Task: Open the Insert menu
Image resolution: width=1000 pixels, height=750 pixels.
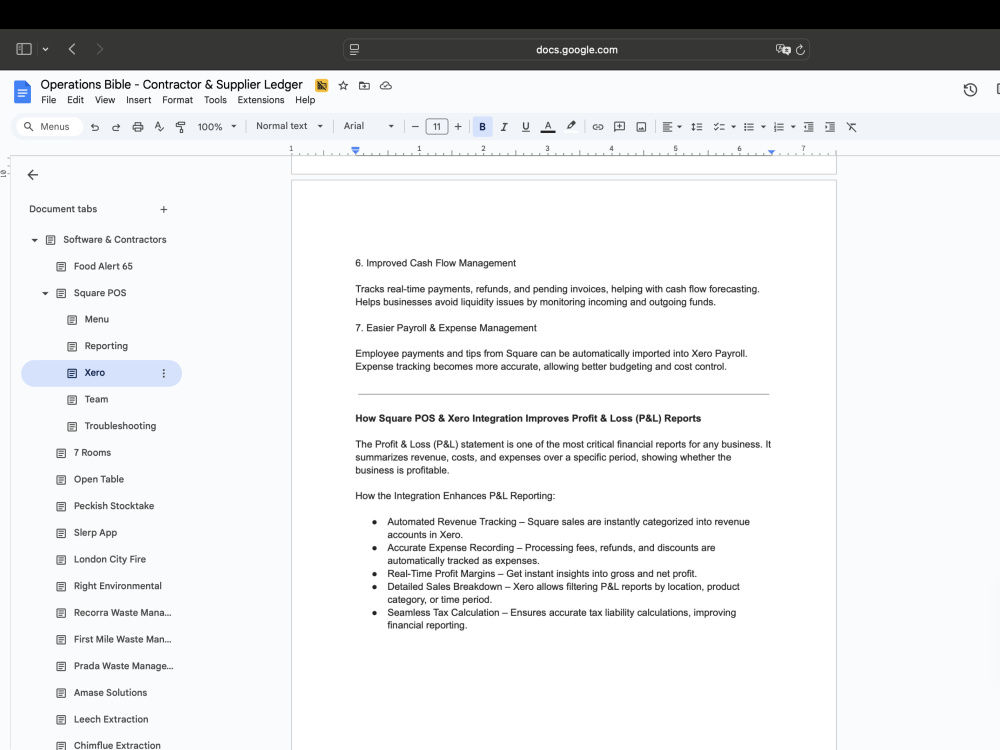Action: (x=138, y=100)
